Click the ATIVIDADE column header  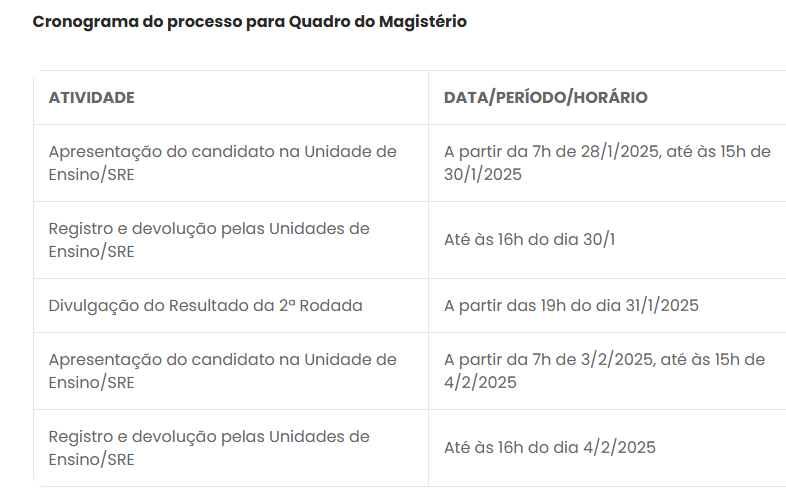click(91, 98)
